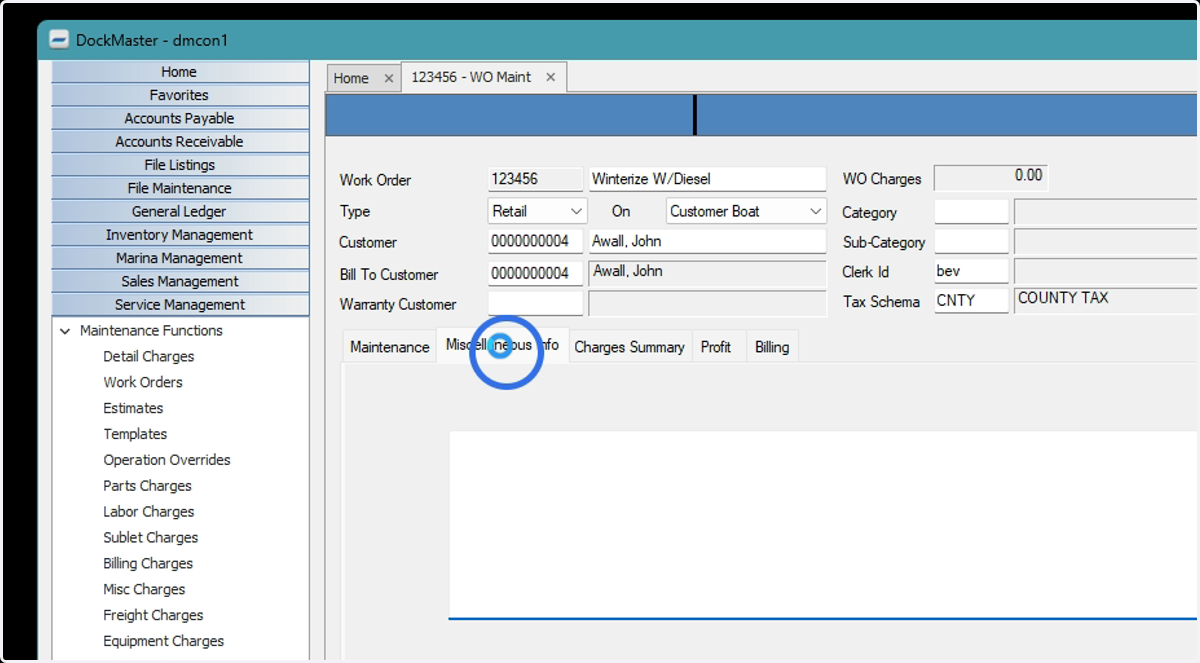Open the Billing tab
This screenshot has height=663, width=1200.
(x=772, y=347)
